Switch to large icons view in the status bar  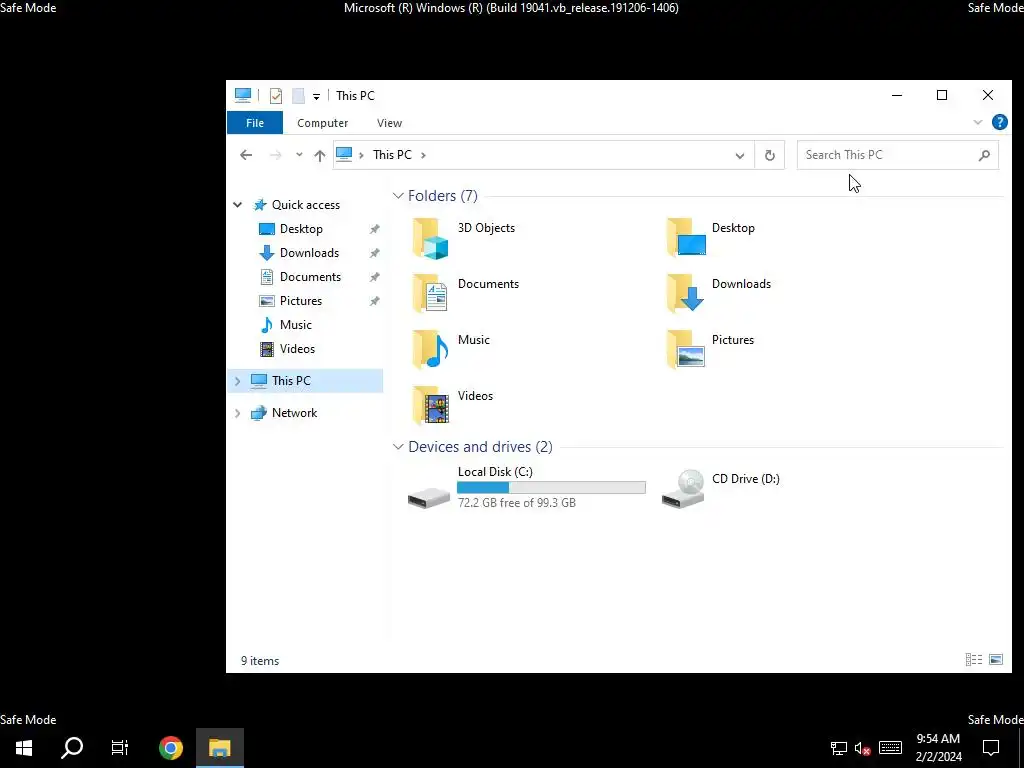(996, 660)
